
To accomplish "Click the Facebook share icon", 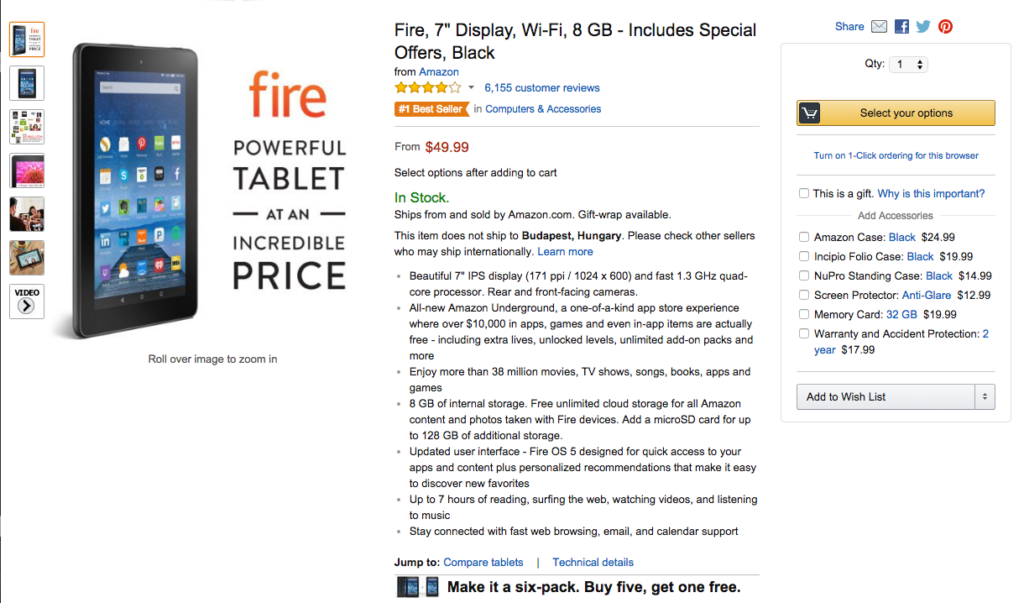I will pos(901,26).
